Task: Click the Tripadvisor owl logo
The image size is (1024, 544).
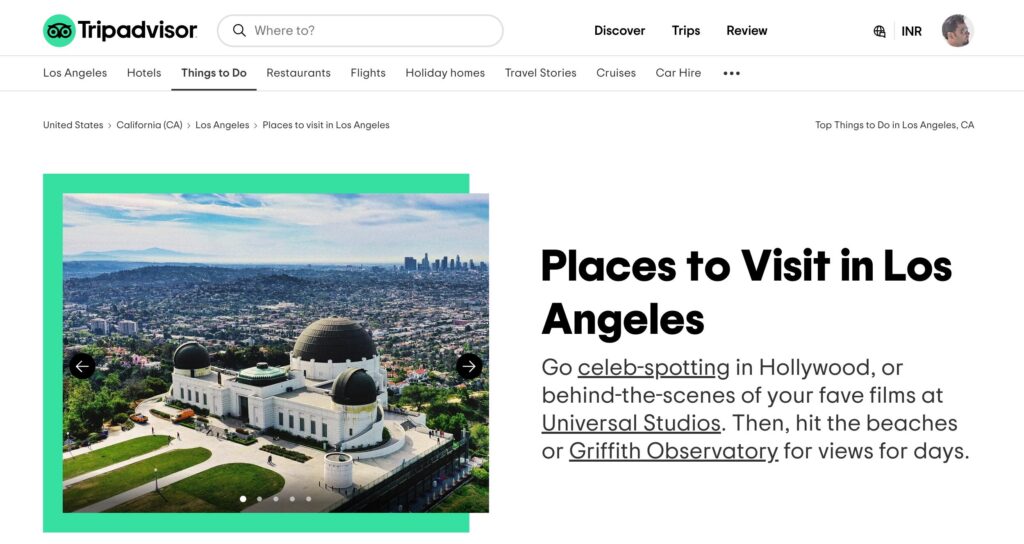Action: (x=59, y=31)
